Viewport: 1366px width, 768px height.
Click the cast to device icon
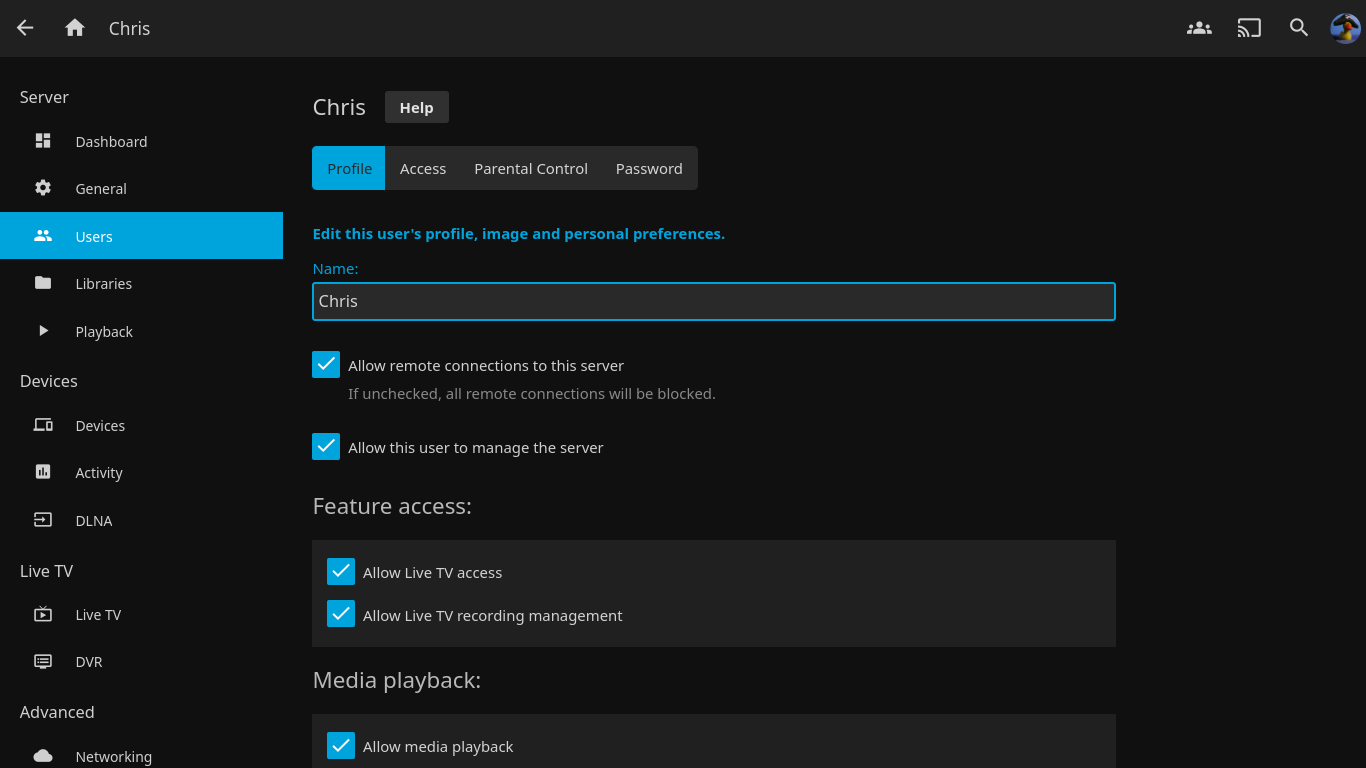coord(1249,28)
